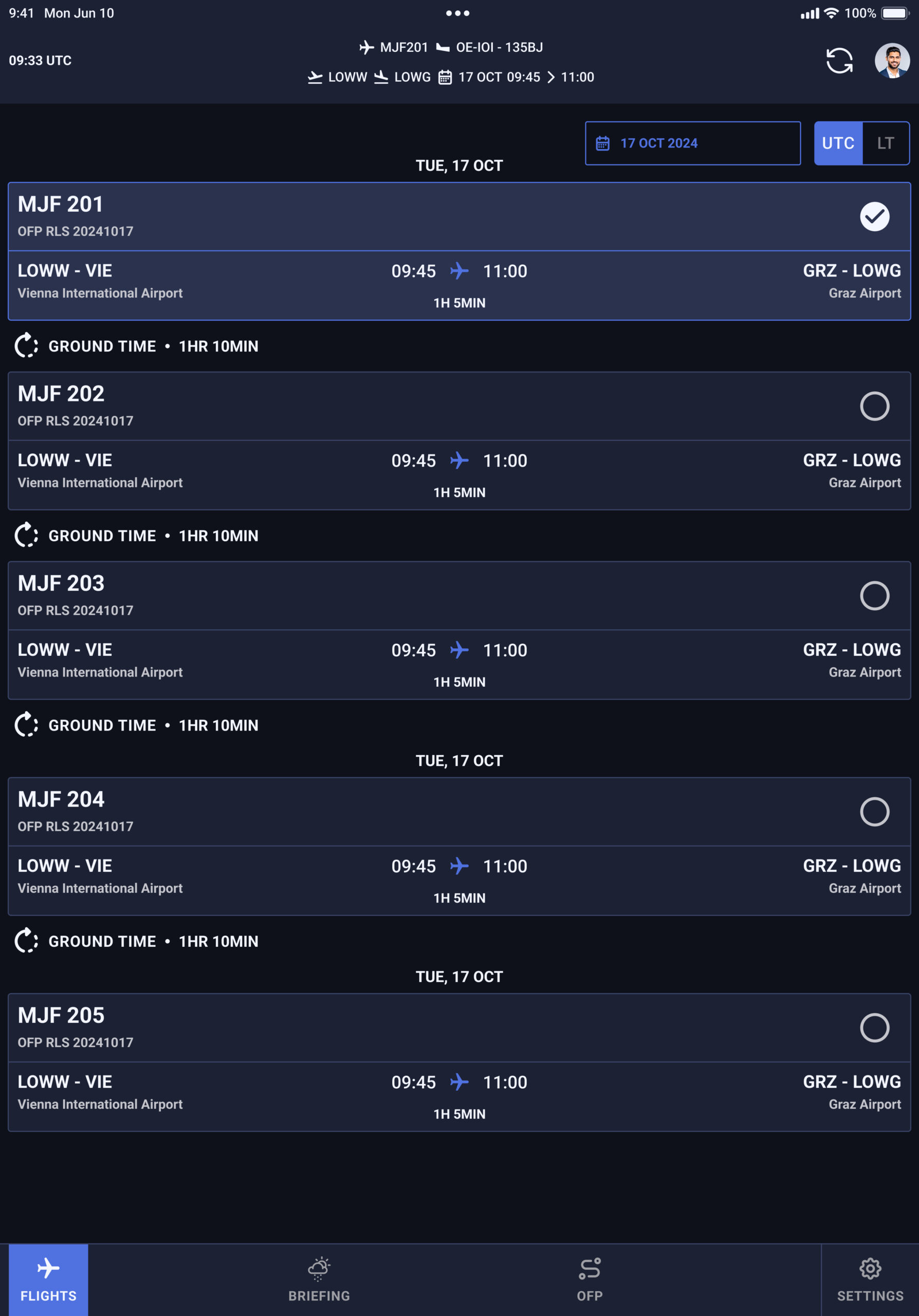
Task: Click ground time icon after MJF 204
Action: (x=26, y=941)
